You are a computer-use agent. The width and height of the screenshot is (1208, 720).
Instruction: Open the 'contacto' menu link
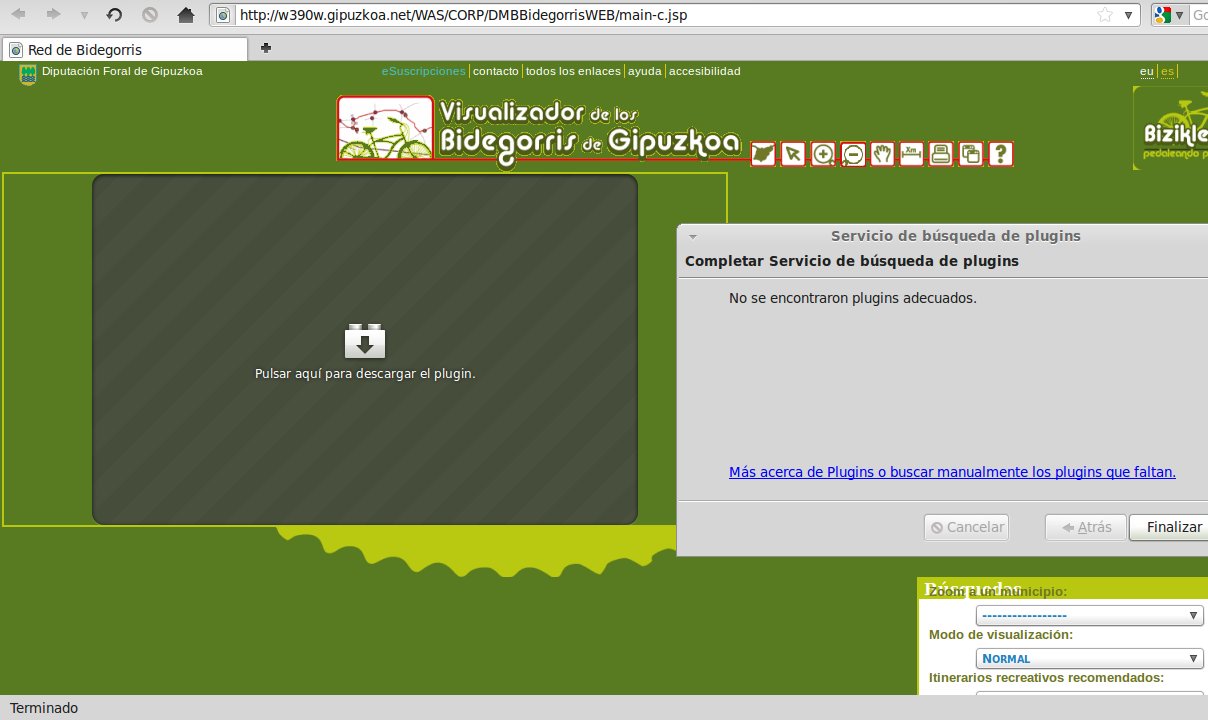click(495, 71)
